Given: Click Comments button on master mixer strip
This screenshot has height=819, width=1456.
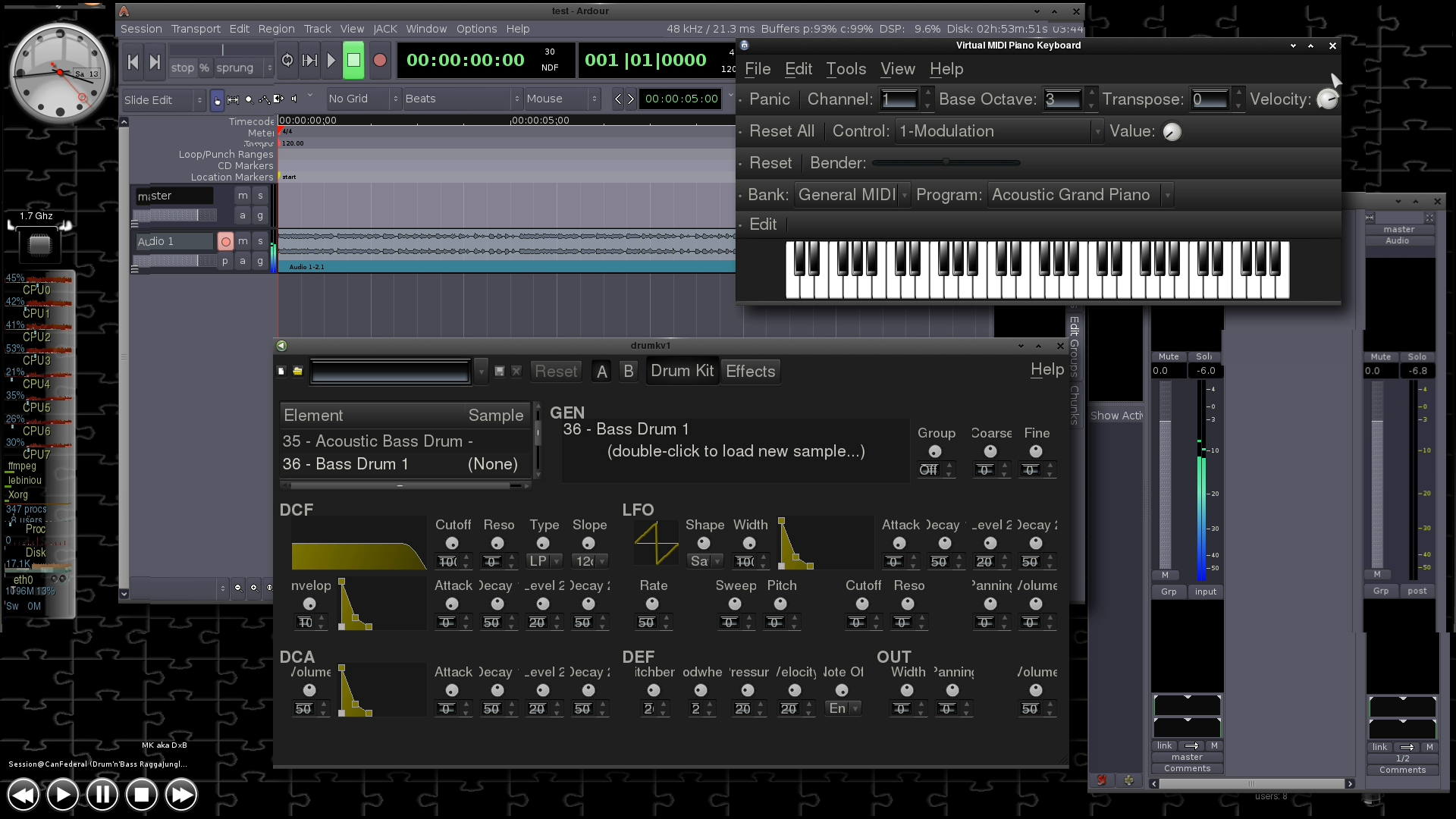Looking at the screenshot, I should (x=1187, y=768).
